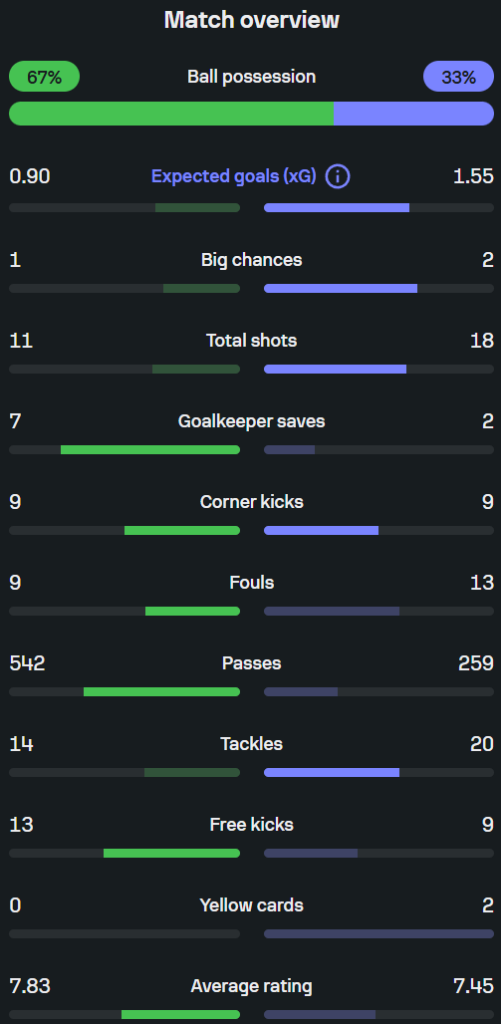Click the green Passes bar
Image resolution: width=501 pixels, height=1024 pixels.
161,692
